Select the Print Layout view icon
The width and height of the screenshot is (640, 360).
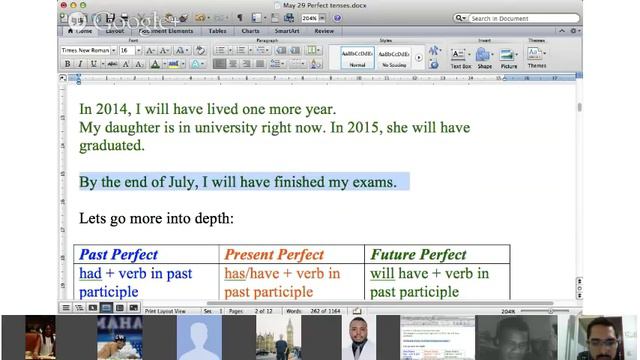click(x=106, y=308)
